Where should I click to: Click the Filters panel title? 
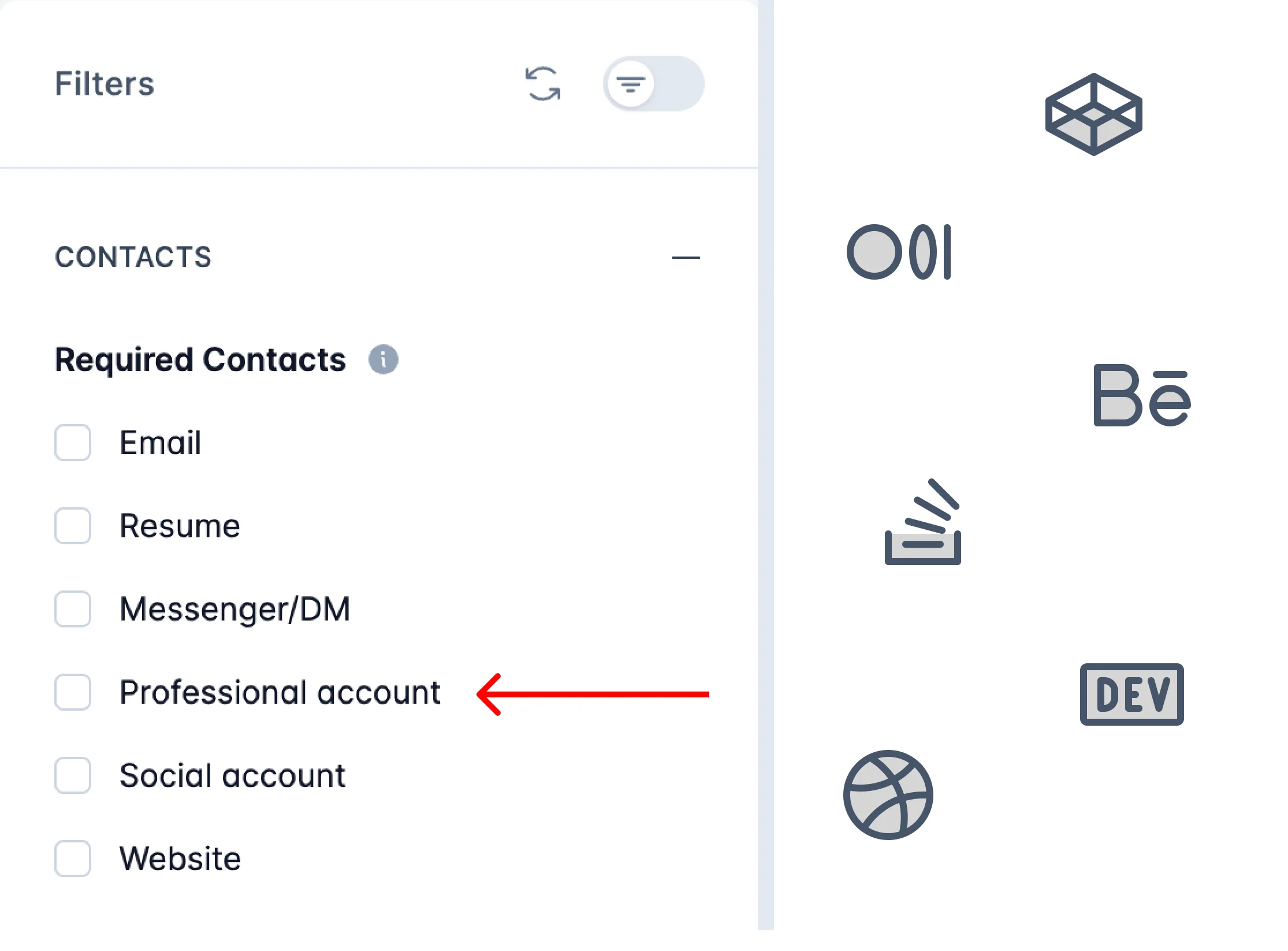coord(105,84)
